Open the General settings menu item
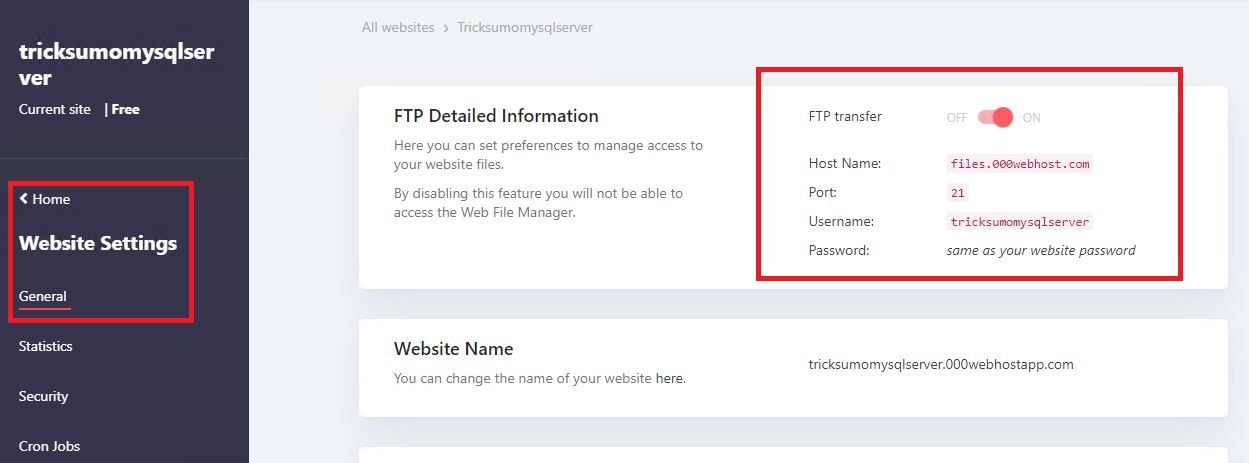1249x463 pixels. click(43, 296)
